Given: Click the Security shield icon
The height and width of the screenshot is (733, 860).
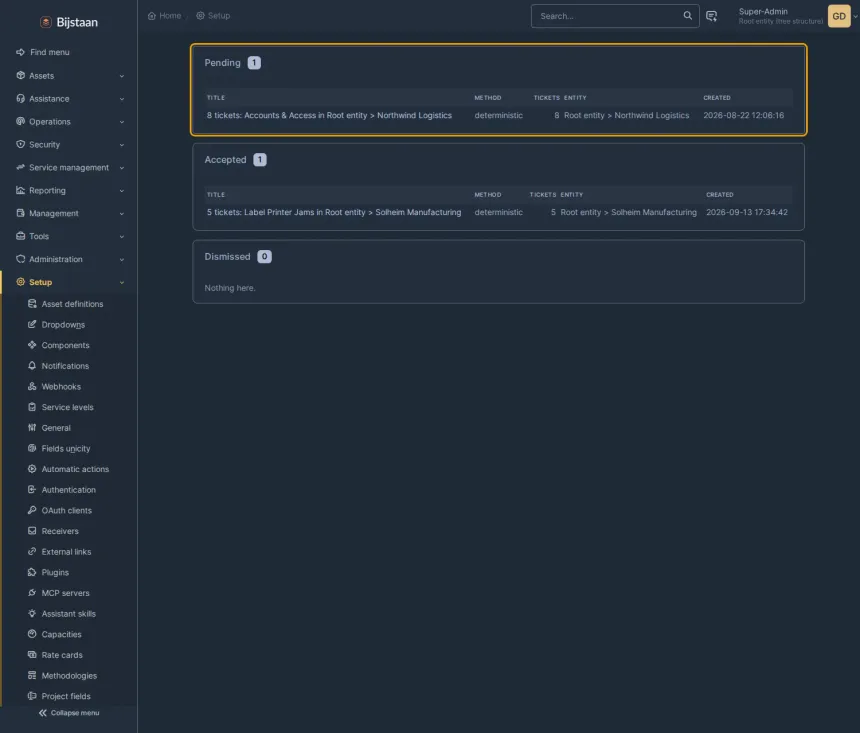Looking at the screenshot, I should point(20,144).
